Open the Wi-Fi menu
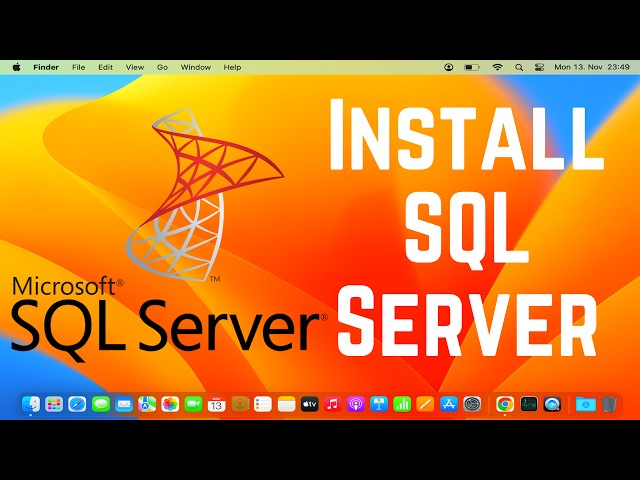Image resolution: width=640 pixels, height=480 pixels. pyautogui.click(x=497, y=67)
